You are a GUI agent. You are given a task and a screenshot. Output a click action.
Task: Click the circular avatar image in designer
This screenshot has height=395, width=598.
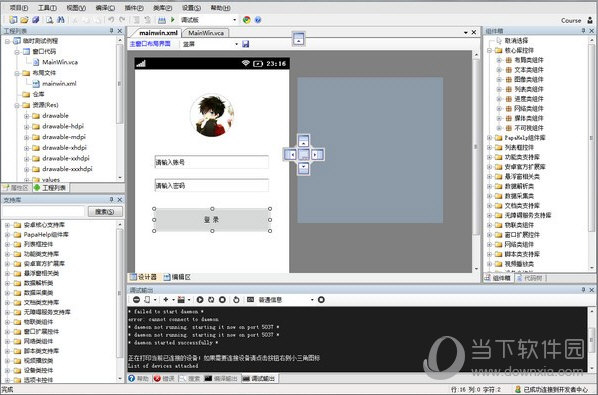[x=212, y=116]
